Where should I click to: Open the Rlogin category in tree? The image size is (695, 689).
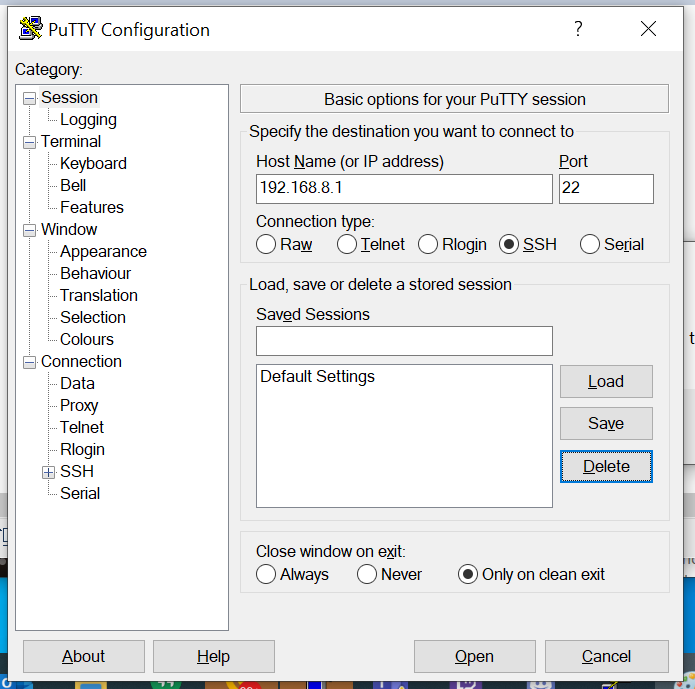(82, 450)
